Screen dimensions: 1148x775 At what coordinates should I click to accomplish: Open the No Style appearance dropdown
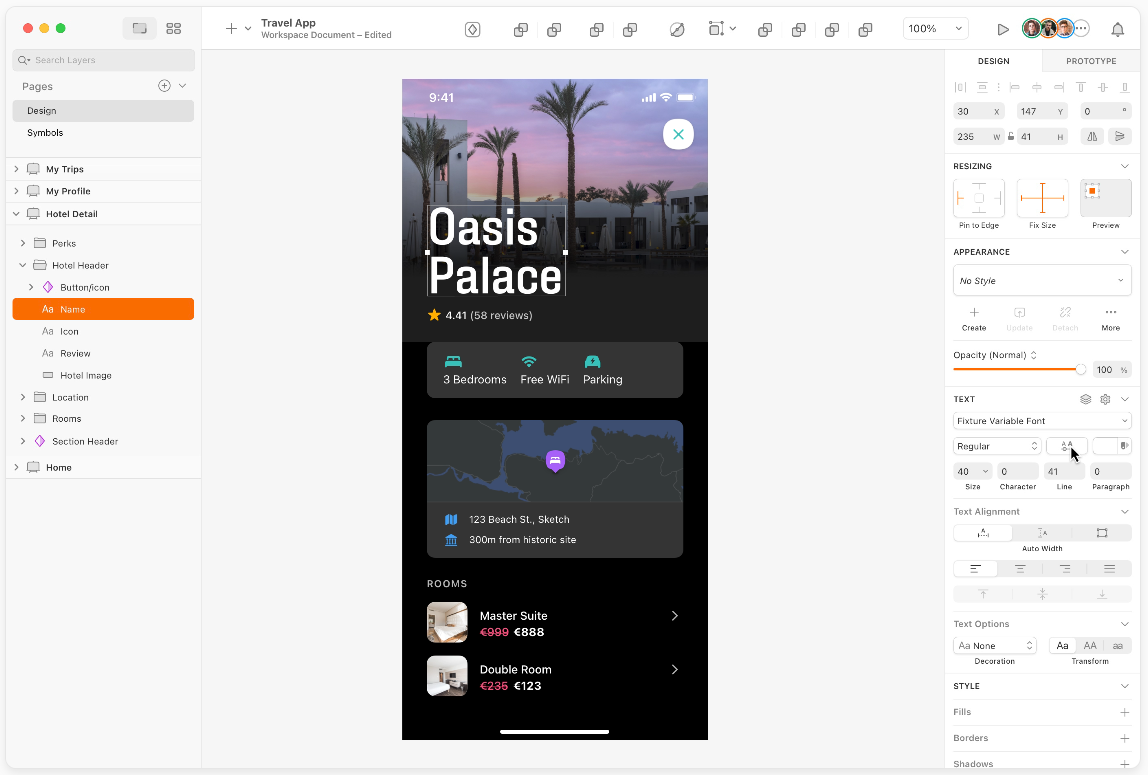pos(1042,280)
